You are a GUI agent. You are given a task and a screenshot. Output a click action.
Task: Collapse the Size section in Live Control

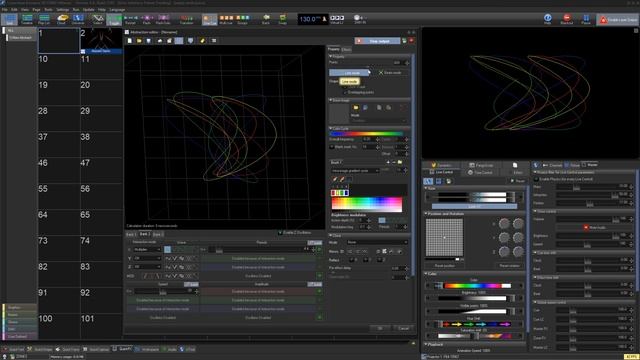click(x=426, y=189)
